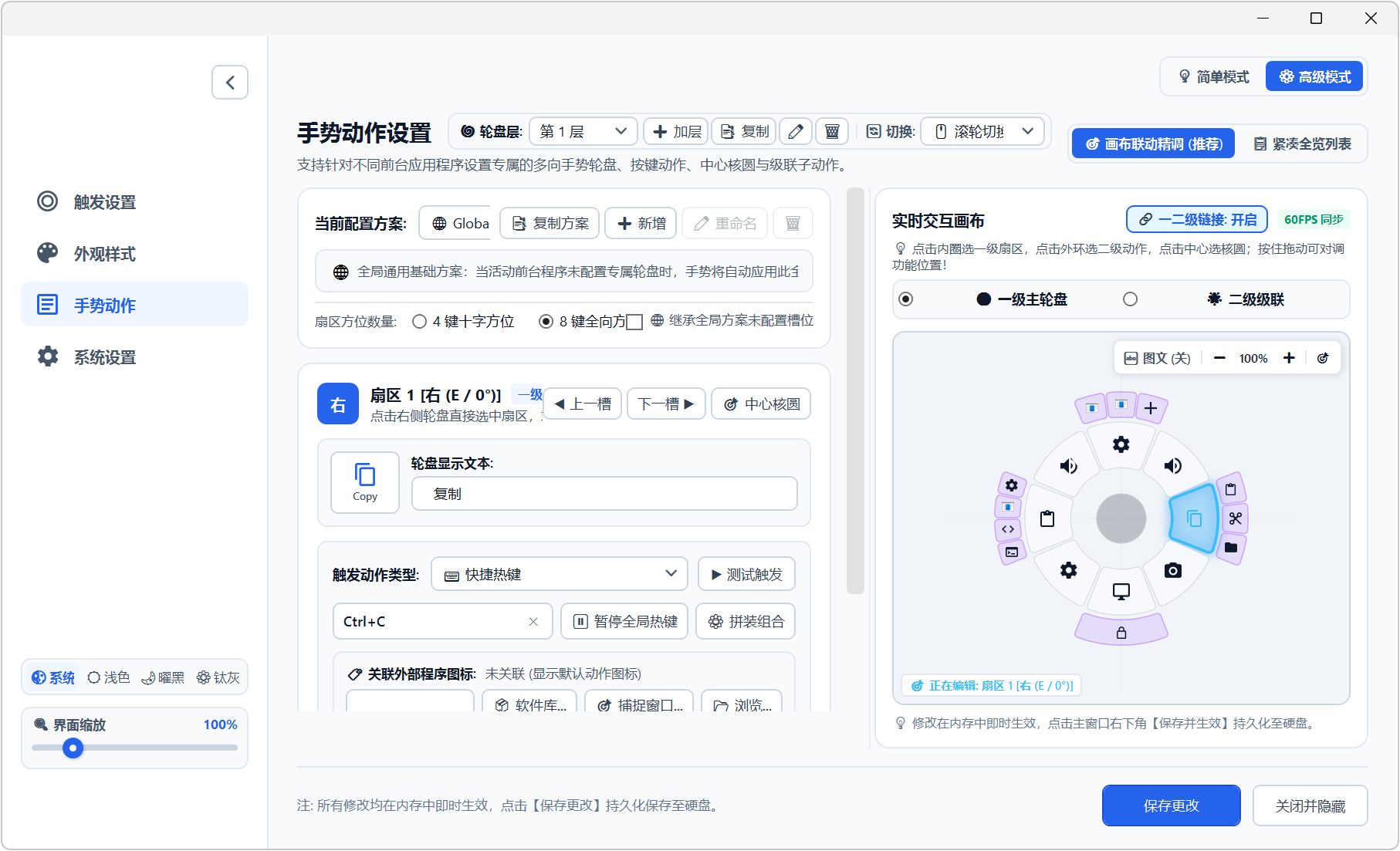Screen dimensions: 1400x851
Task: Click the 下一槽 button
Action: pyautogui.click(x=666, y=404)
